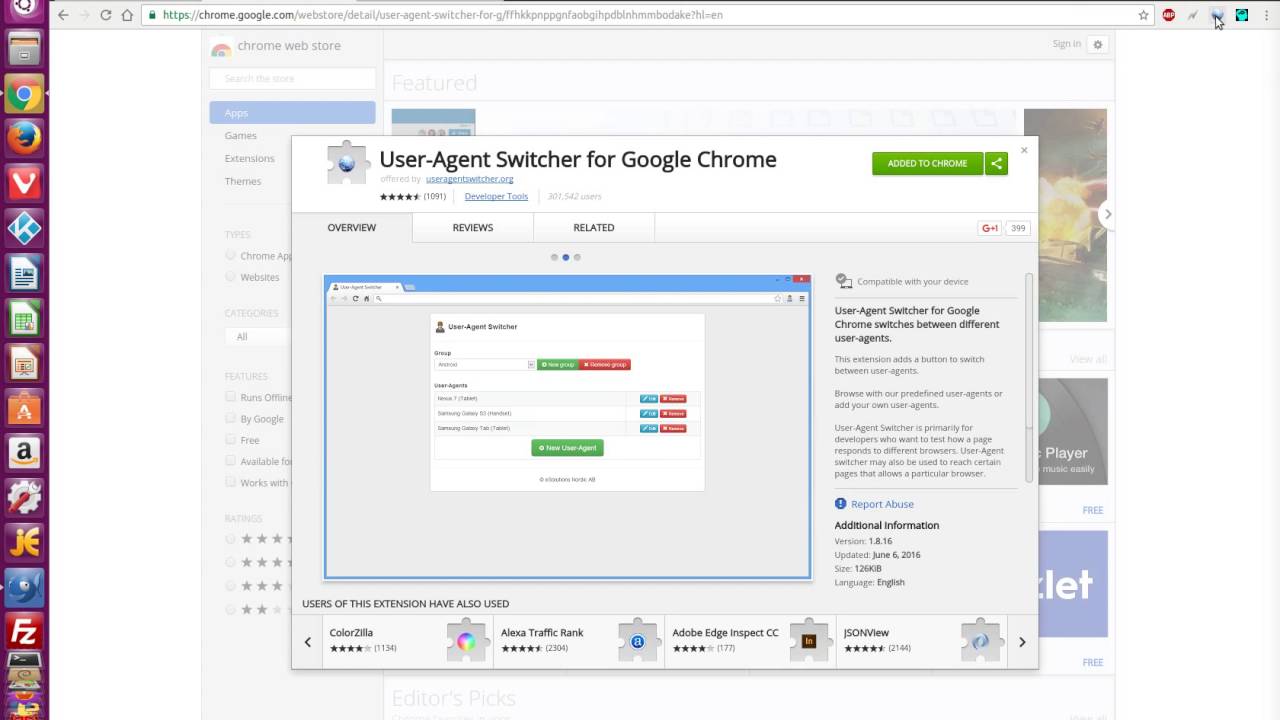Open Kodi from the launcher
This screenshot has width=1280, height=720.
[x=24, y=228]
